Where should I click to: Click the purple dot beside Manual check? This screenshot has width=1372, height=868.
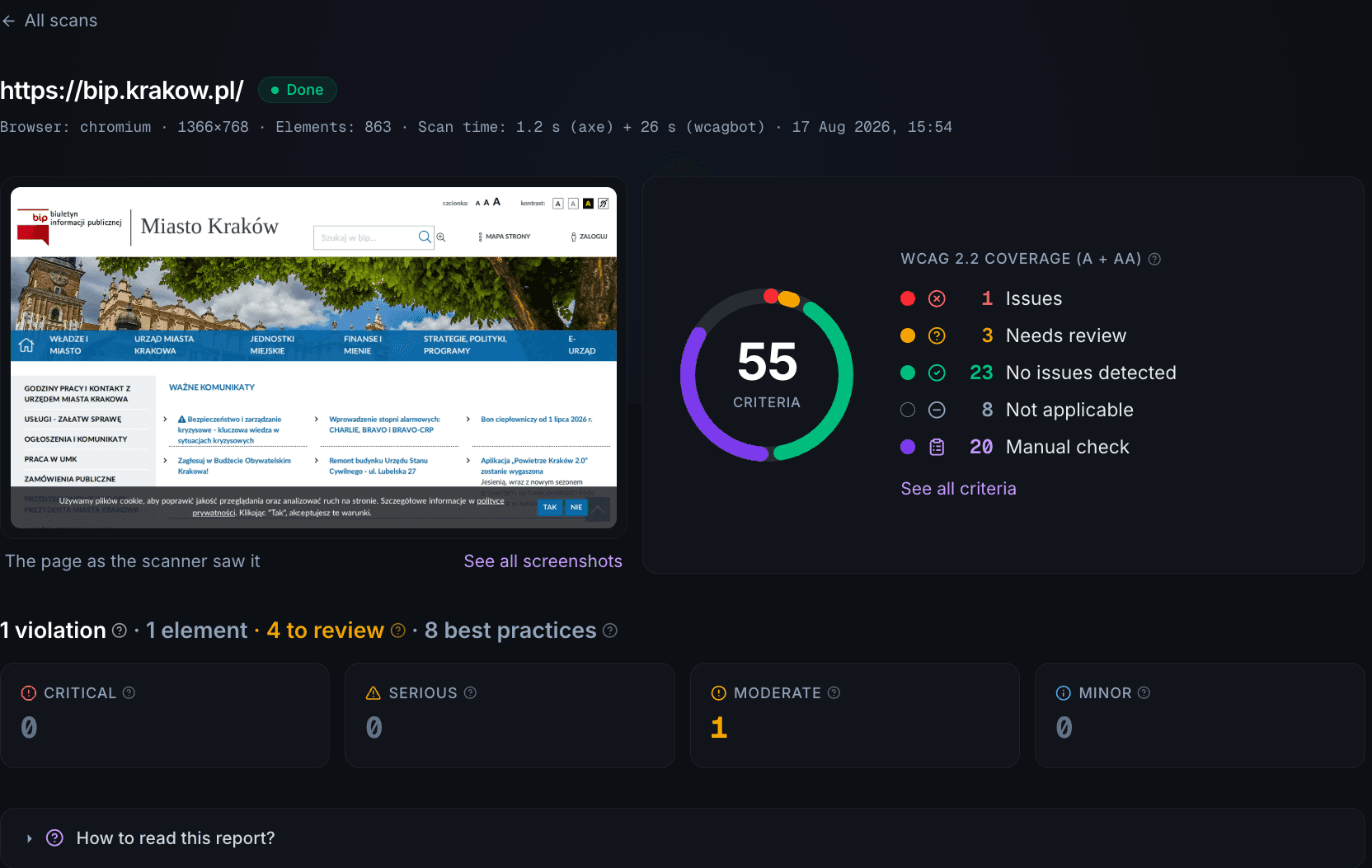(908, 447)
